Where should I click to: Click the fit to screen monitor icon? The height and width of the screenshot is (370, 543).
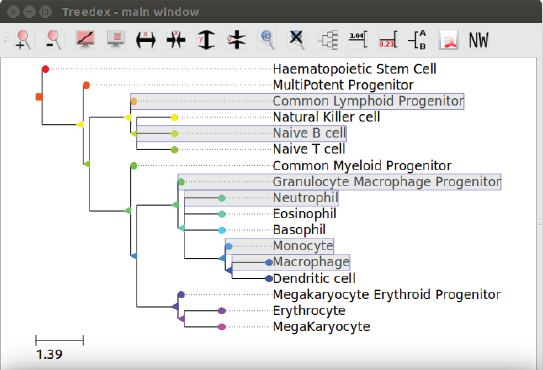pos(85,39)
